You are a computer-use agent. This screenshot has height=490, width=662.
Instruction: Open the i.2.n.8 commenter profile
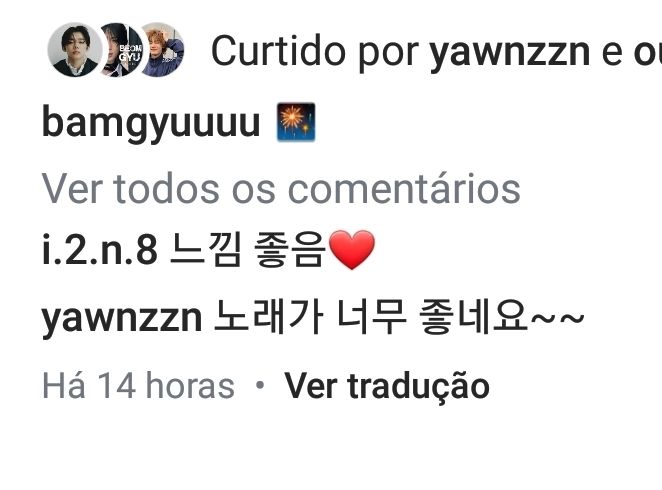point(100,250)
